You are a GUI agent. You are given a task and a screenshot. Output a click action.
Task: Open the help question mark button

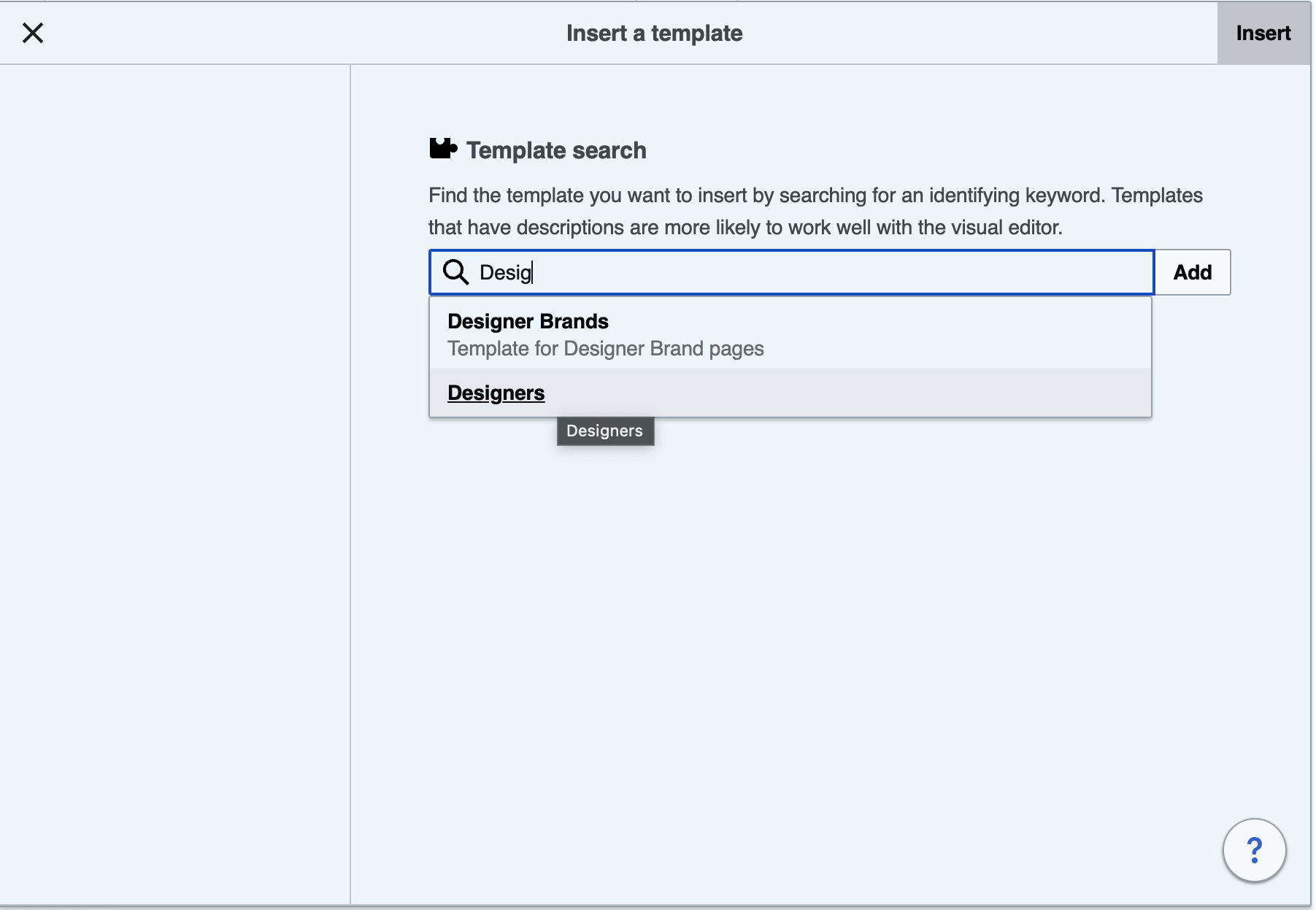click(x=1254, y=850)
